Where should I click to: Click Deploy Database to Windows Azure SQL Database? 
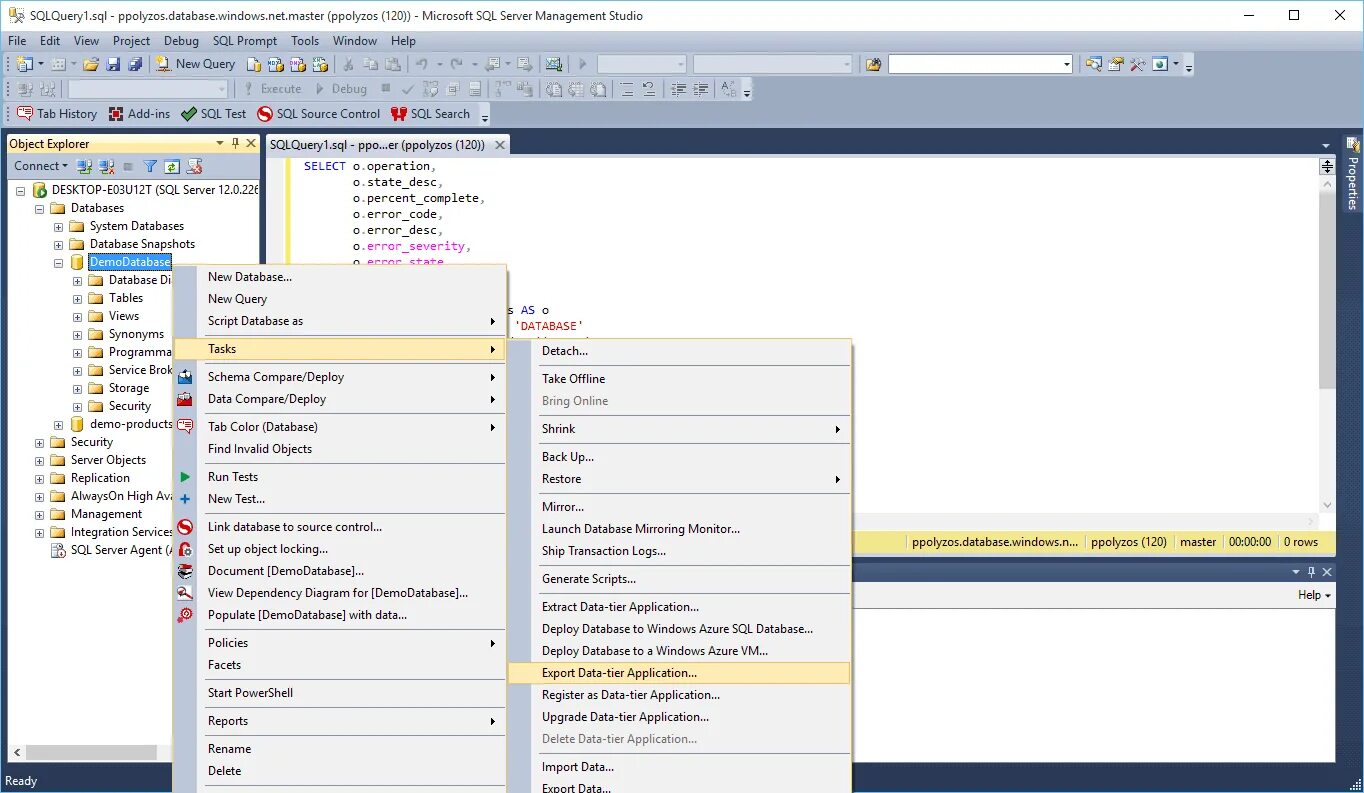click(679, 629)
